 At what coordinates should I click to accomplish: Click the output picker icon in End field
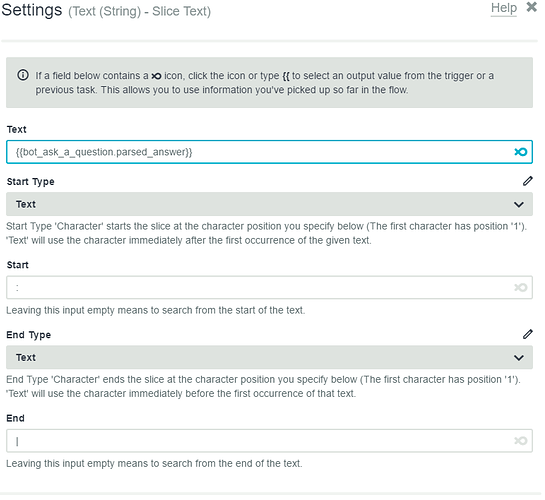tap(520, 441)
